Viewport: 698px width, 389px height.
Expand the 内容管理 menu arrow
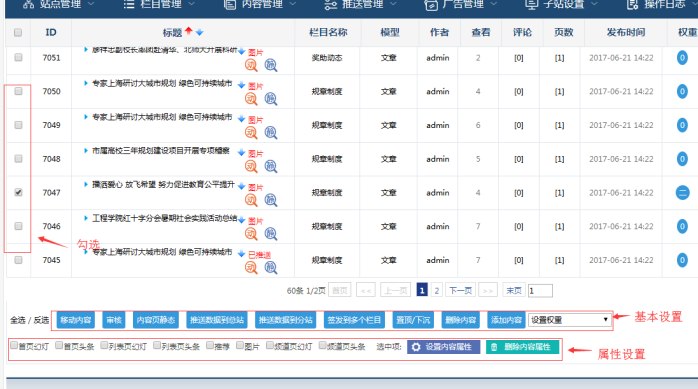pos(293,4)
